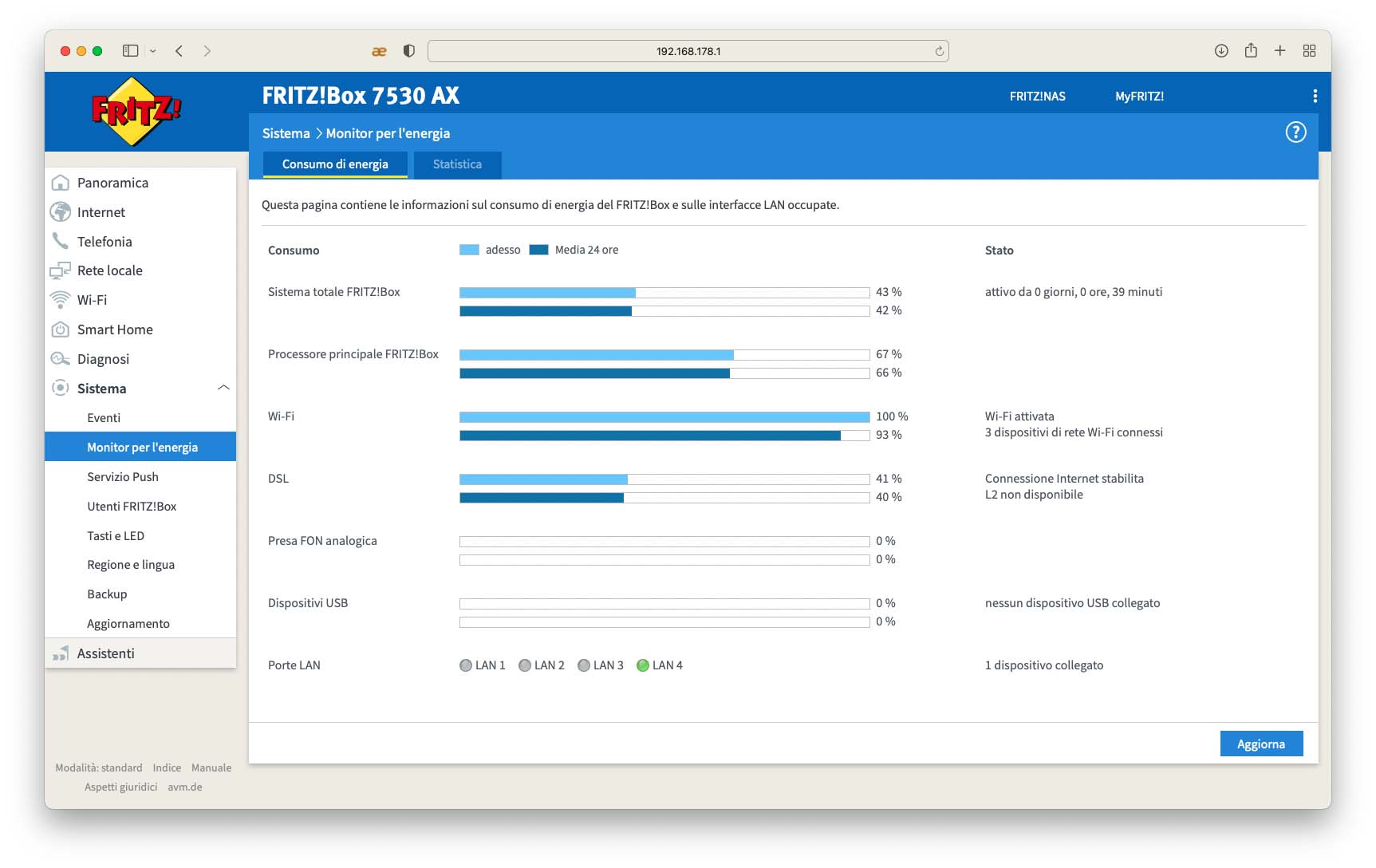Click the Safari address bar

(688, 51)
